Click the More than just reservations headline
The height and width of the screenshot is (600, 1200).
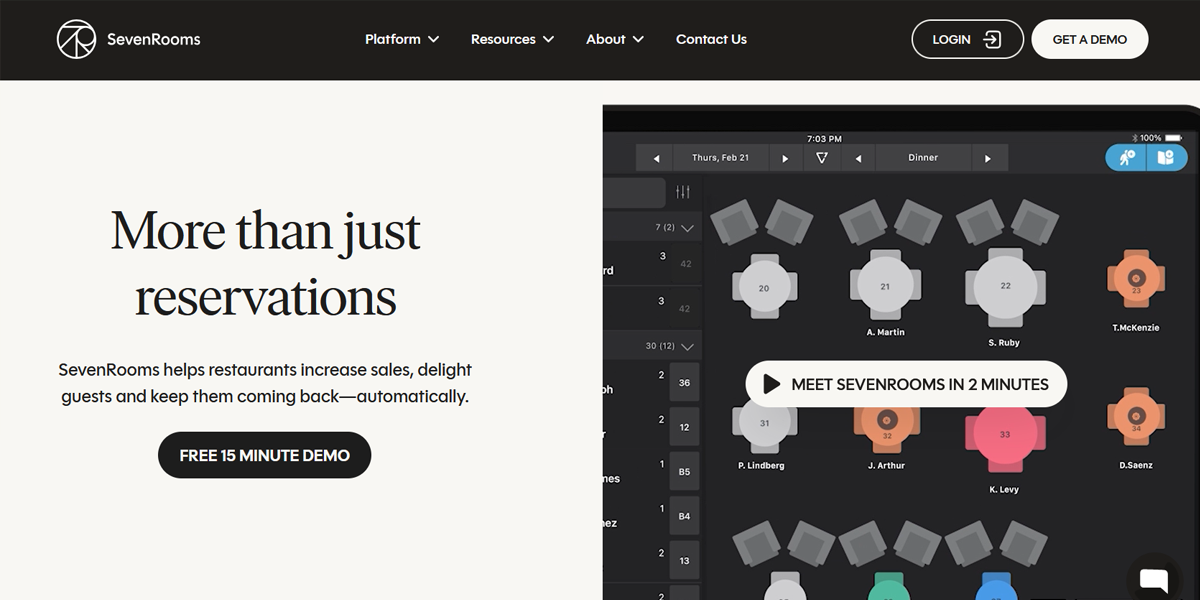265,264
